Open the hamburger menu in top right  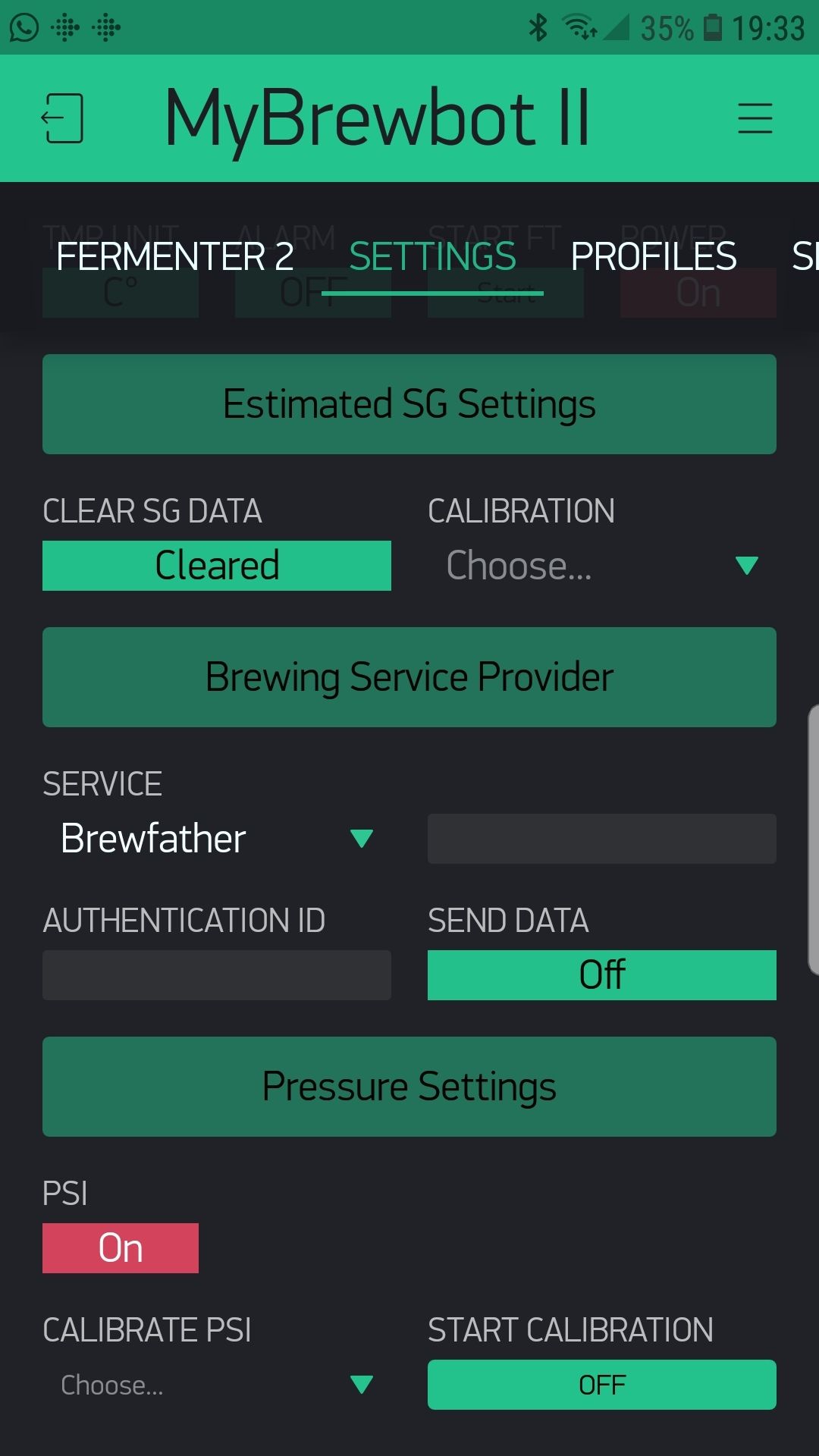tap(755, 119)
